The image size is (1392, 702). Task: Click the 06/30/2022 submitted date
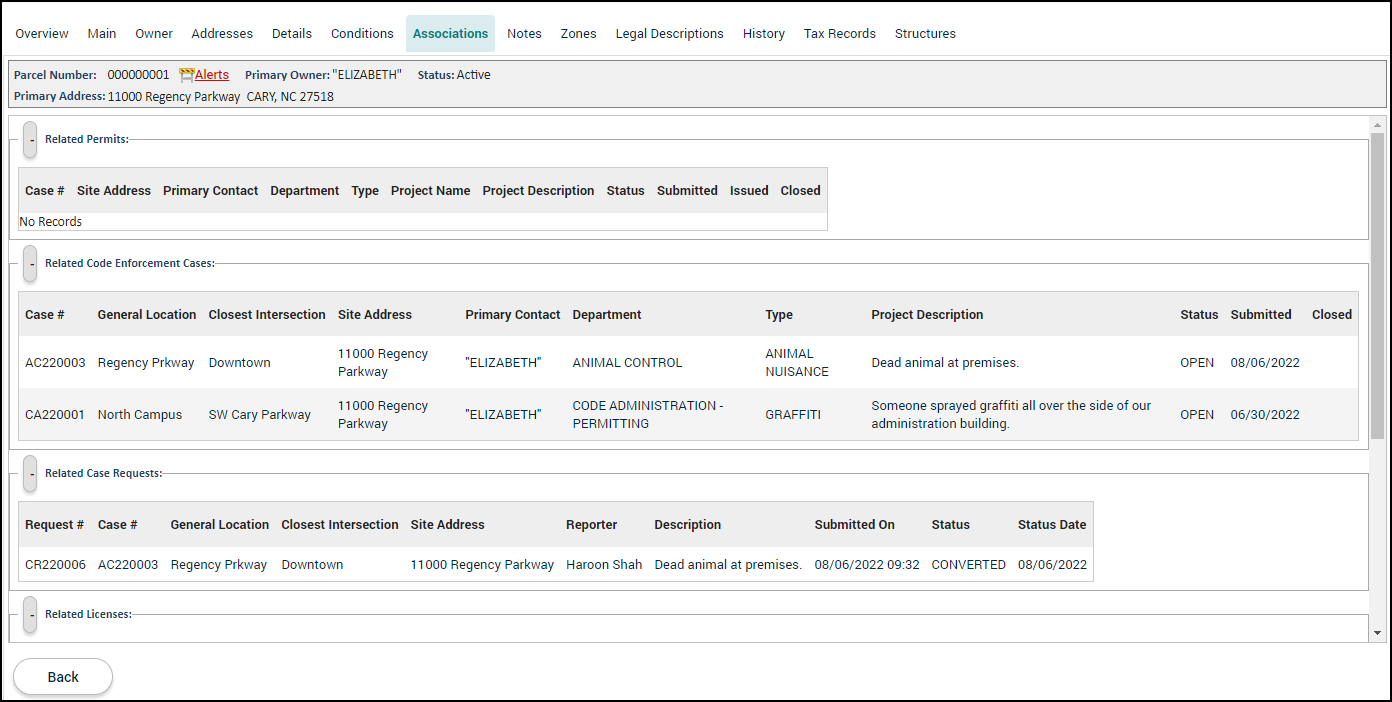pos(1265,415)
